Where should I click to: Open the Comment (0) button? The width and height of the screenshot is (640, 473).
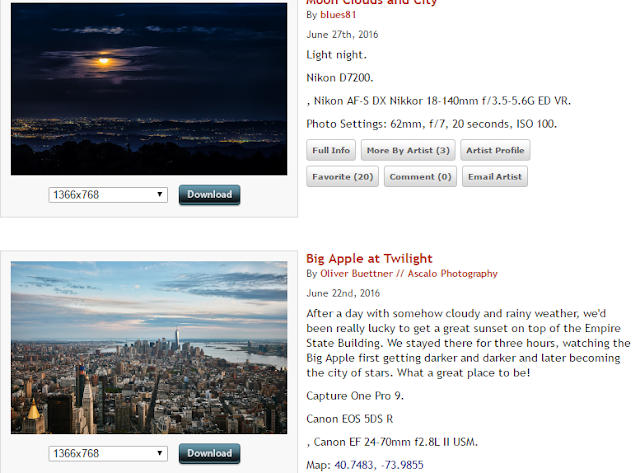(420, 177)
